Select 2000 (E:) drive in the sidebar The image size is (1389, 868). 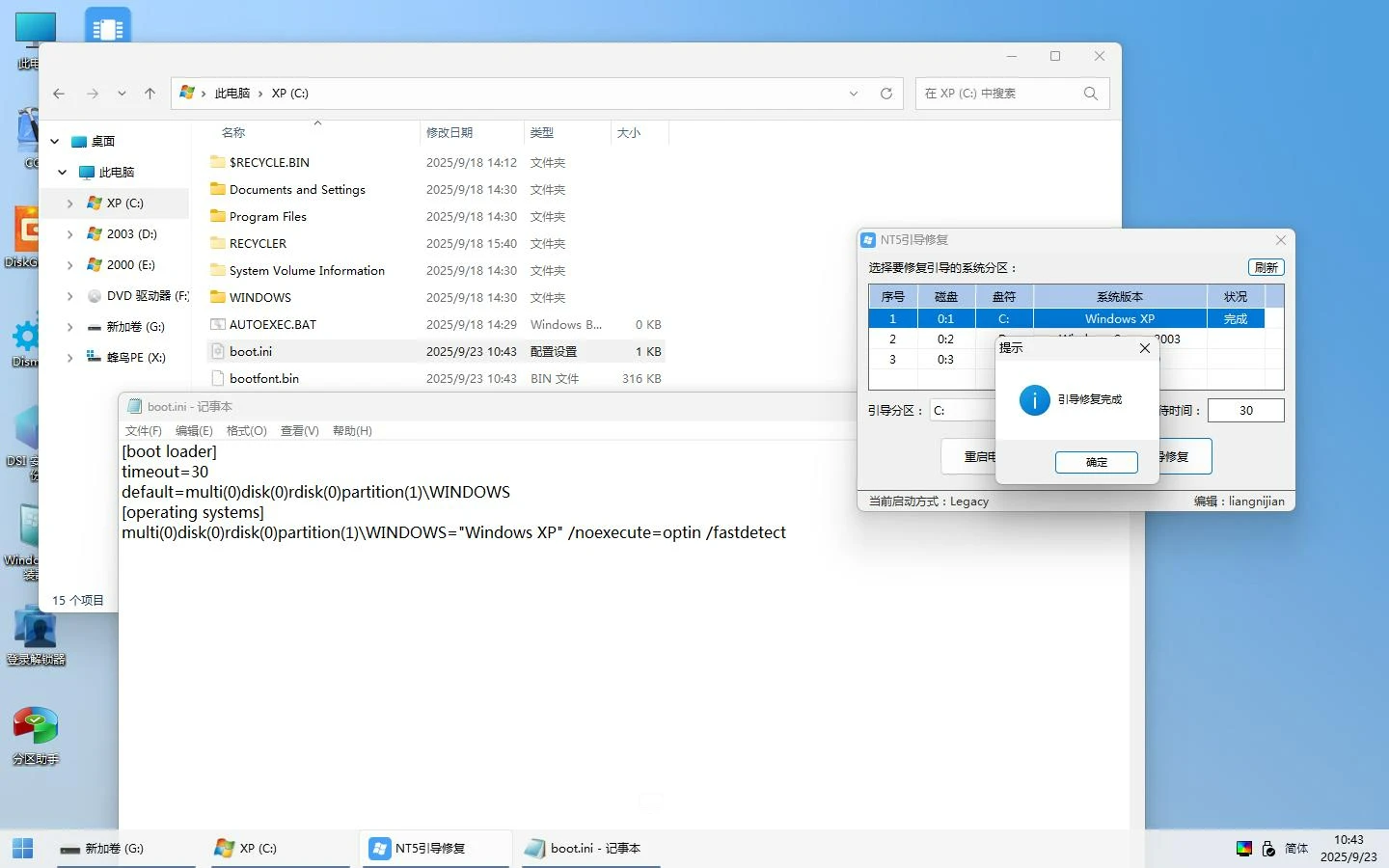[131, 265]
